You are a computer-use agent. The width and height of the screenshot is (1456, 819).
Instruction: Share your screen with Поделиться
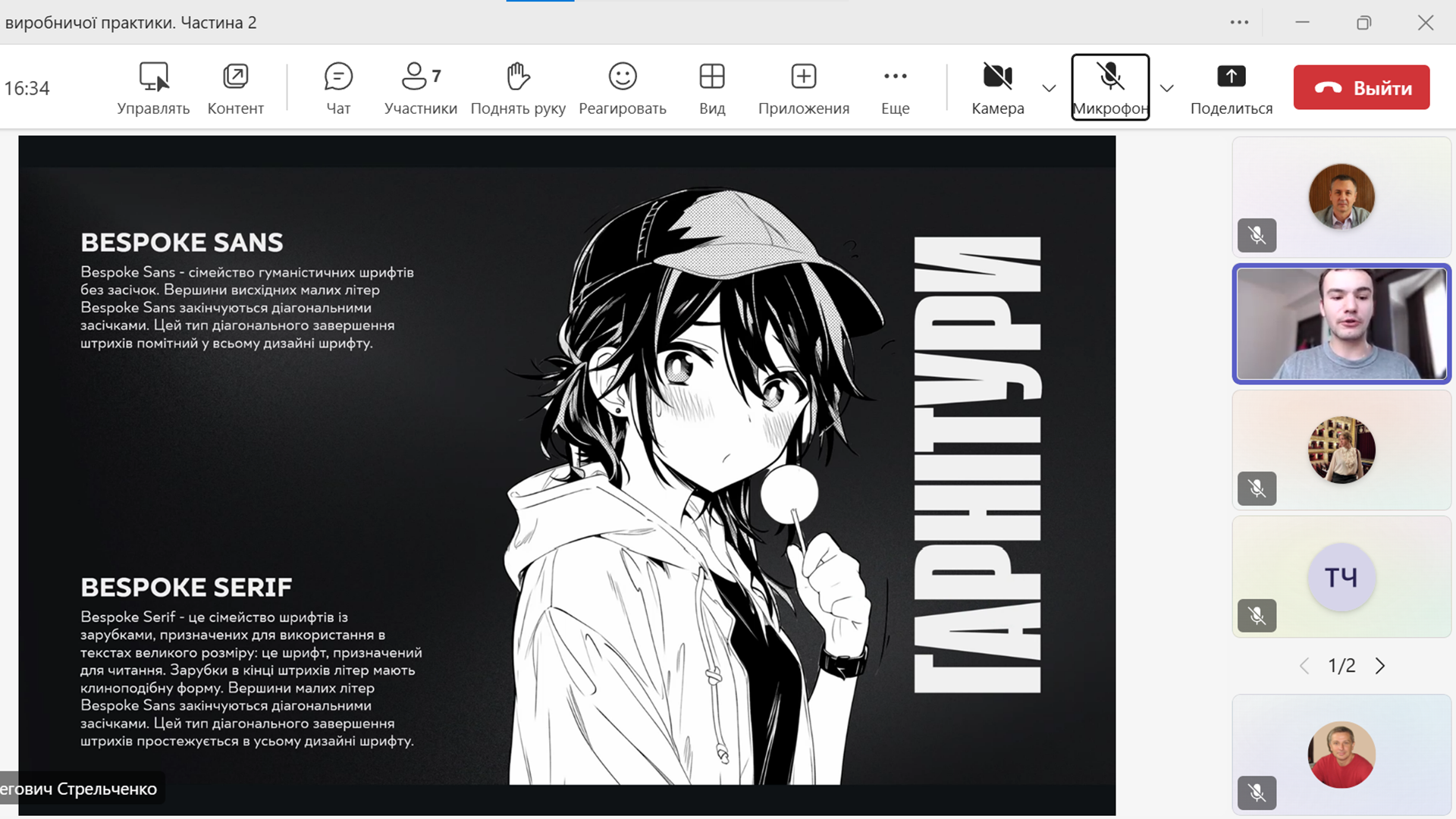[1232, 88]
